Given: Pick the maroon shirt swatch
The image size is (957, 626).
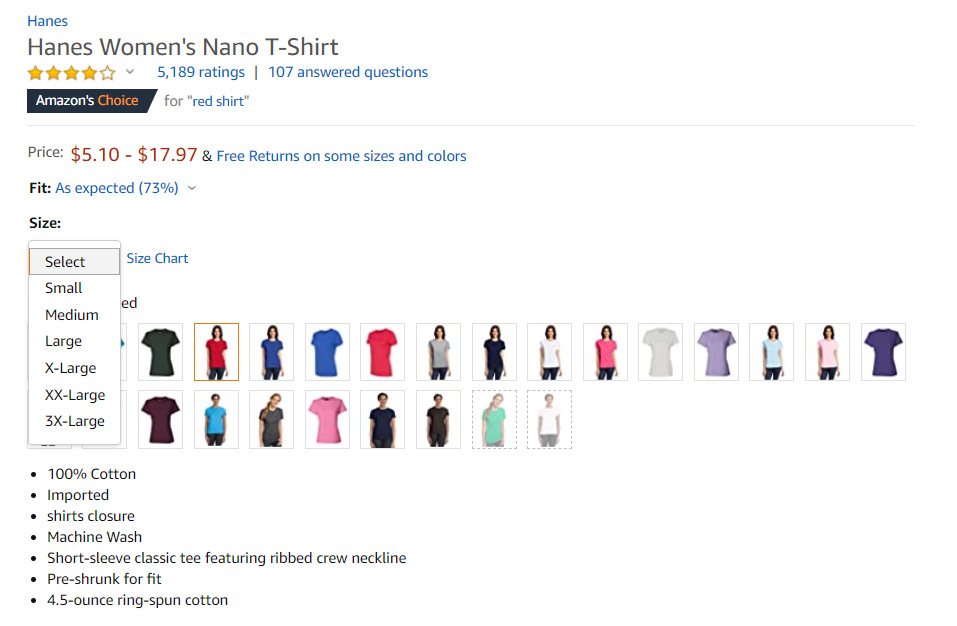Looking at the screenshot, I should click(x=160, y=419).
